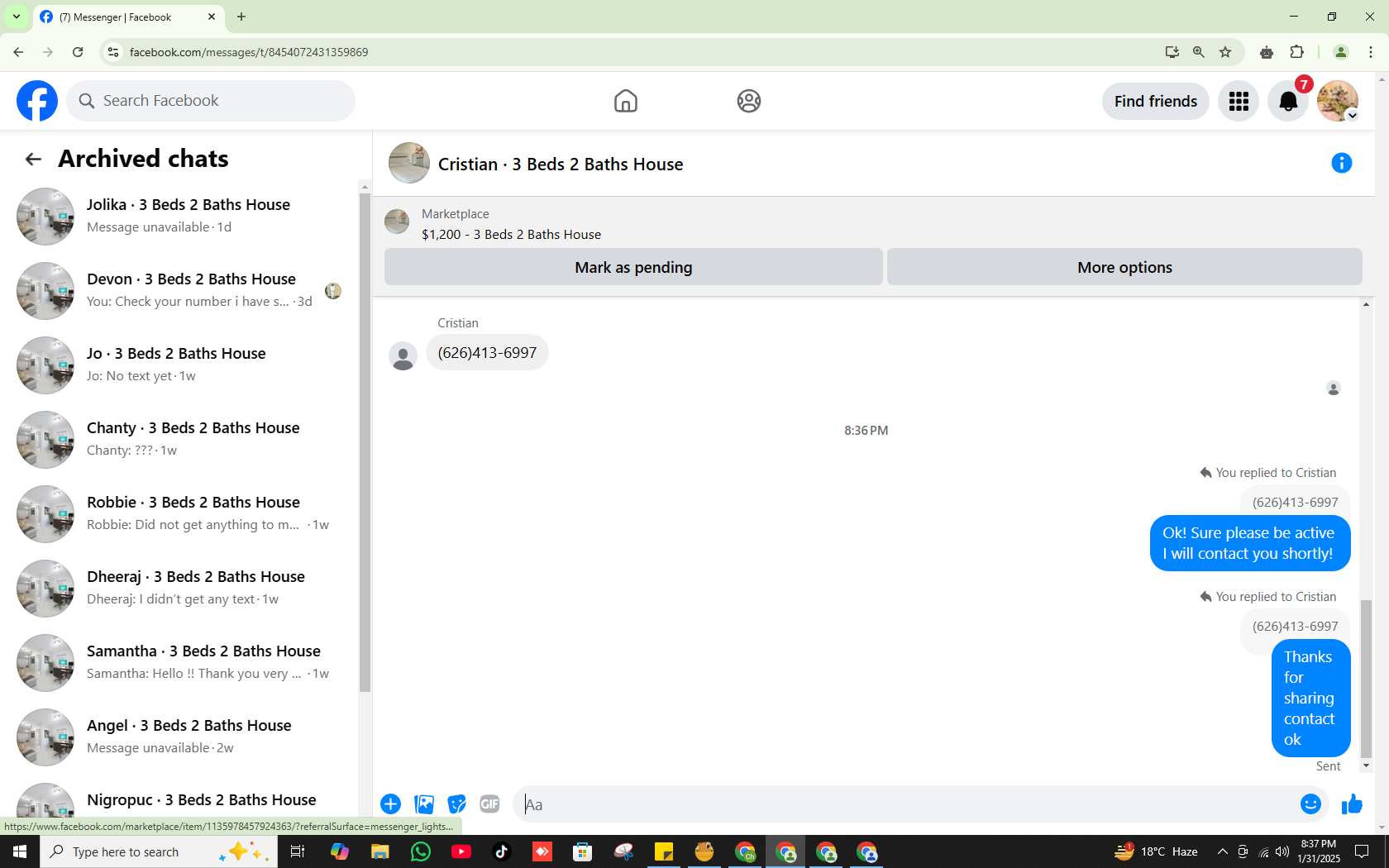Screen dimensions: 1389x868
Task: Open Nigropuc archived chat
Action: click(x=180, y=799)
